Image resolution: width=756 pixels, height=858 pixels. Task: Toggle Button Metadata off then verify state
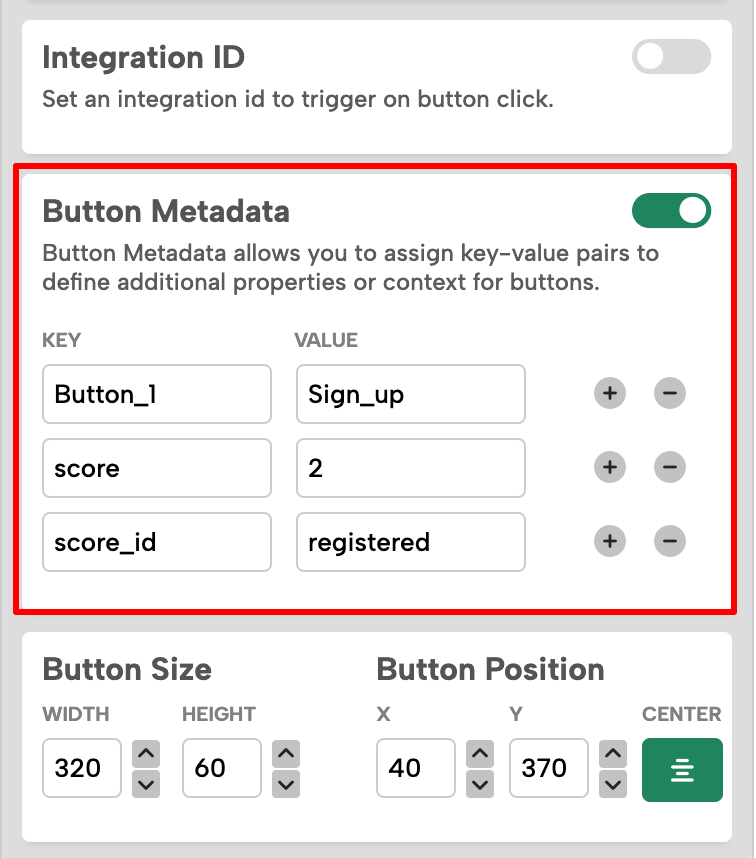(x=671, y=211)
